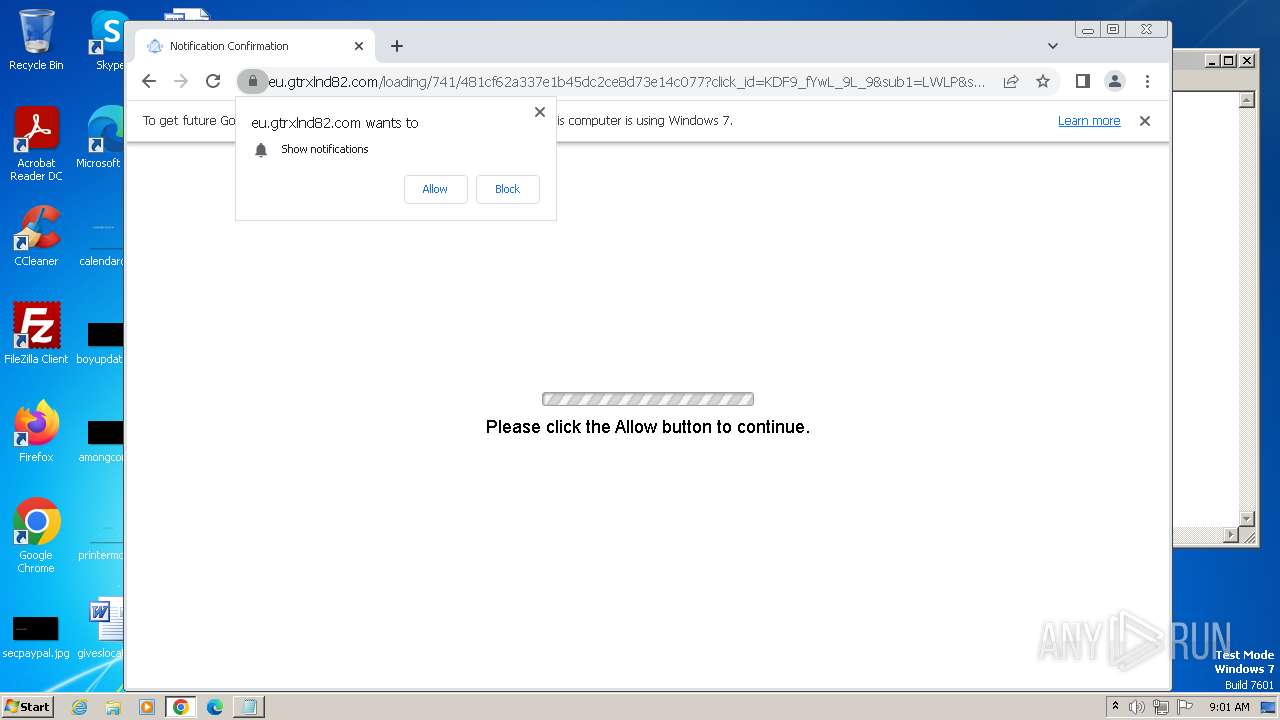Show hidden tray icons arrow
This screenshot has height=720, width=1280.
tap(1115, 706)
